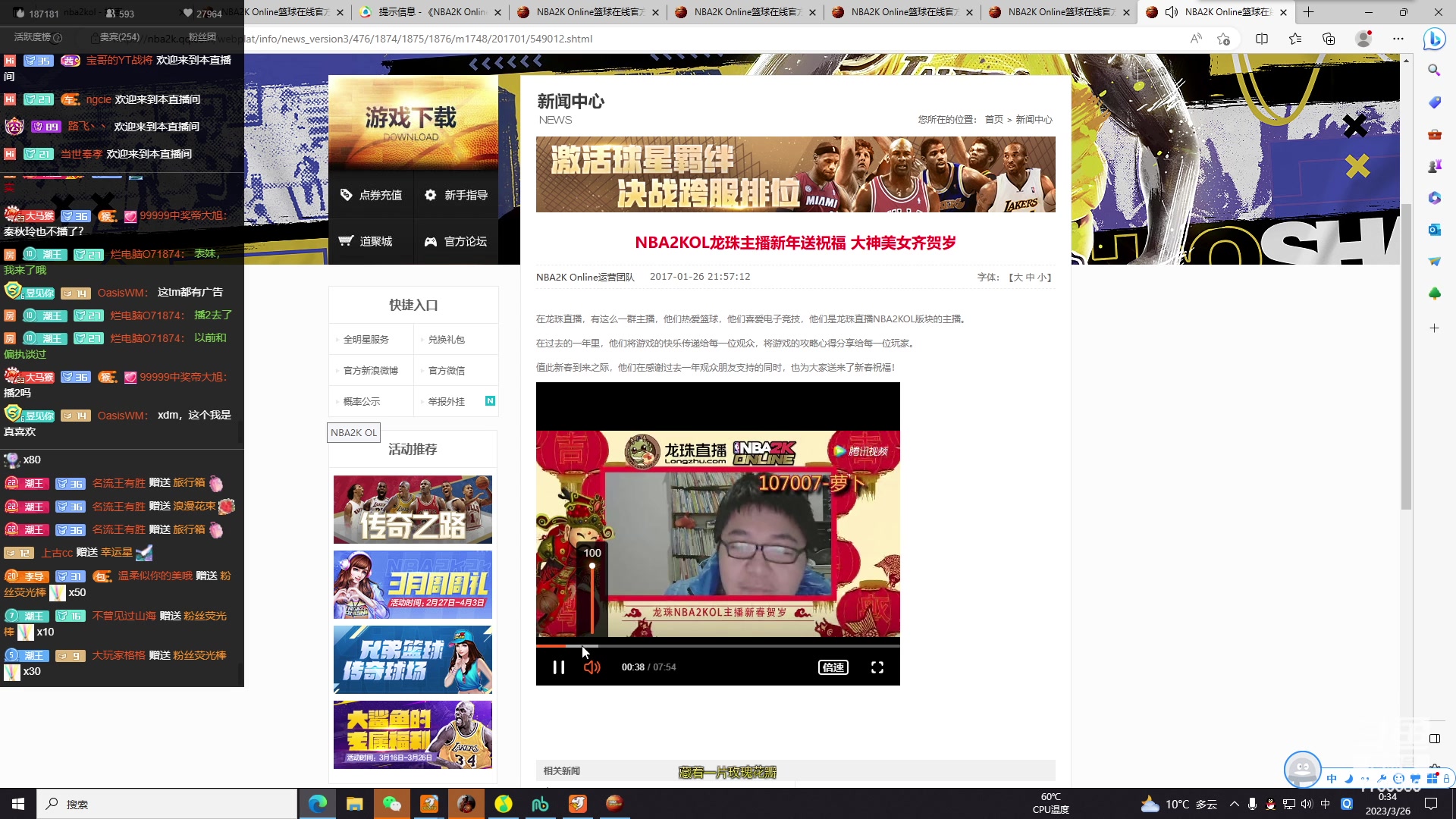The image size is (1456, 819).
Task: Open 概率公示 quick link
Action: pyautogui.click(x=362, y=402)
